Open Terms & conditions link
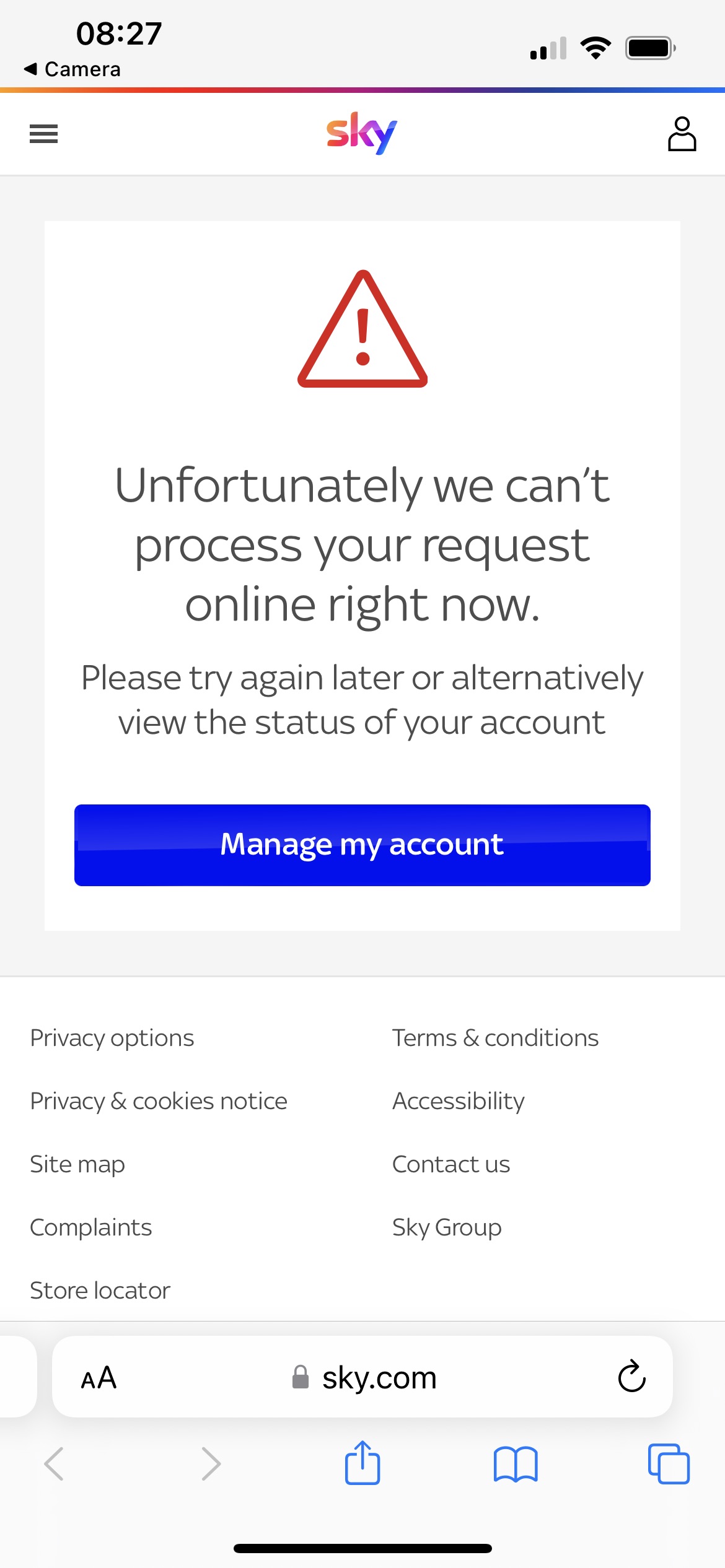 pos(495,1038)
